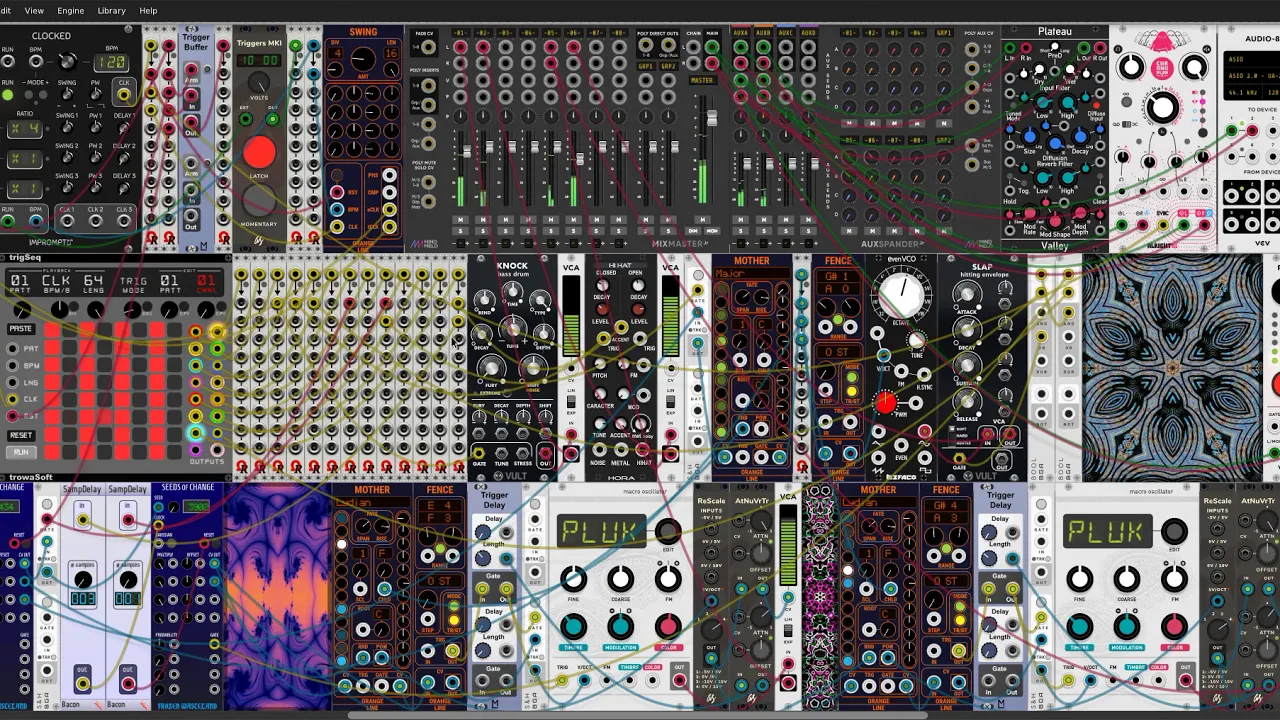
Task: Toggle the green RUN button on Clocked
Action: 8,96
